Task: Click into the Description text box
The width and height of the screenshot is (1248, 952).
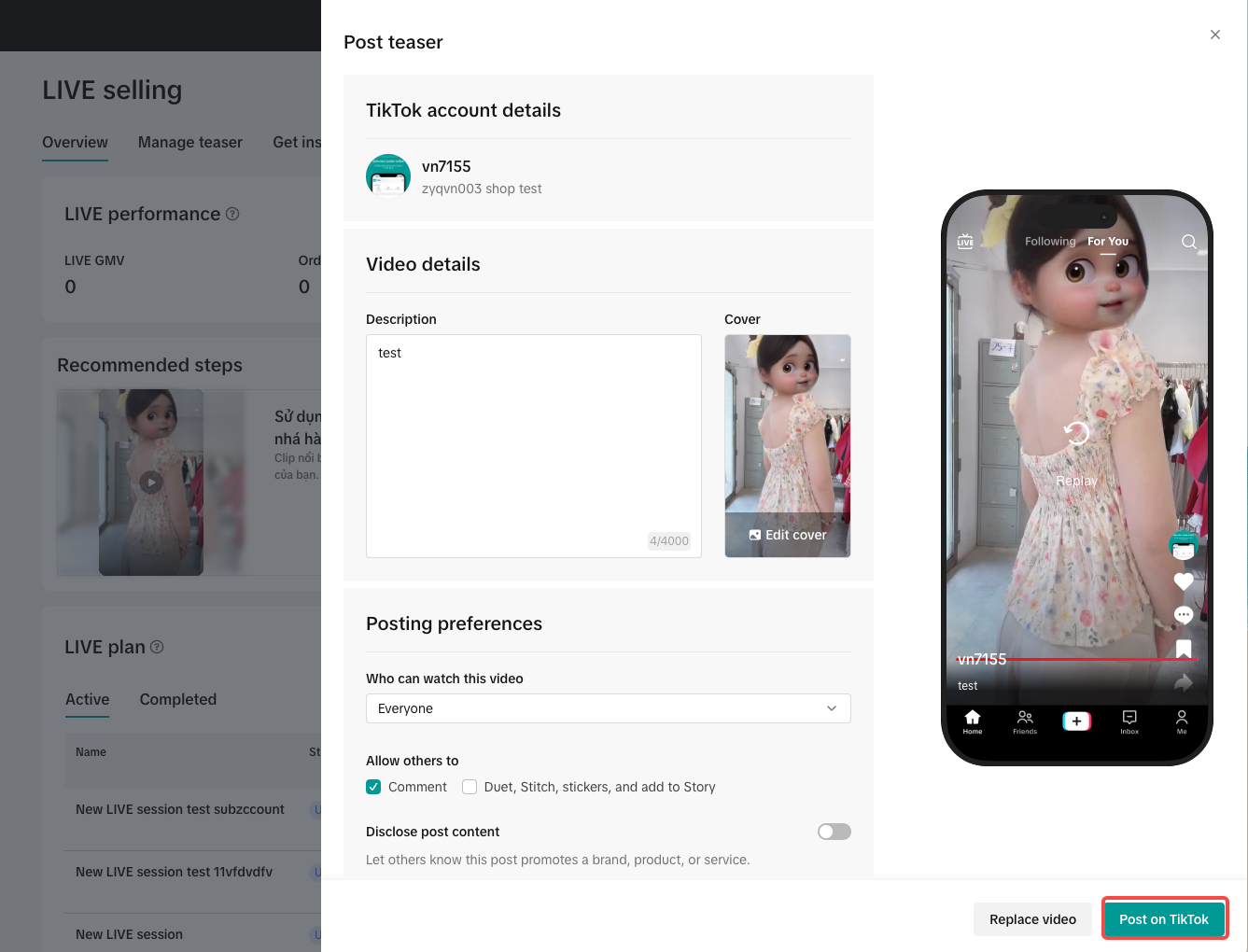Action: 534,446
